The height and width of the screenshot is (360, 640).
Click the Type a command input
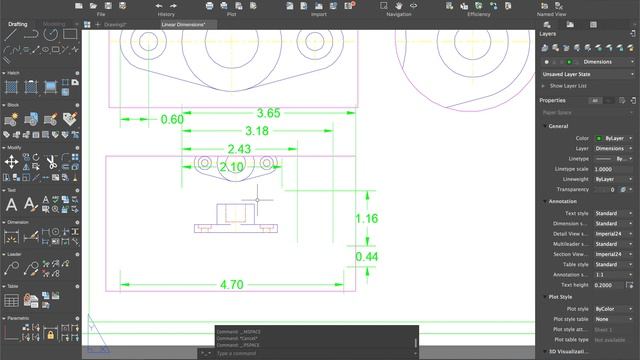314,353
